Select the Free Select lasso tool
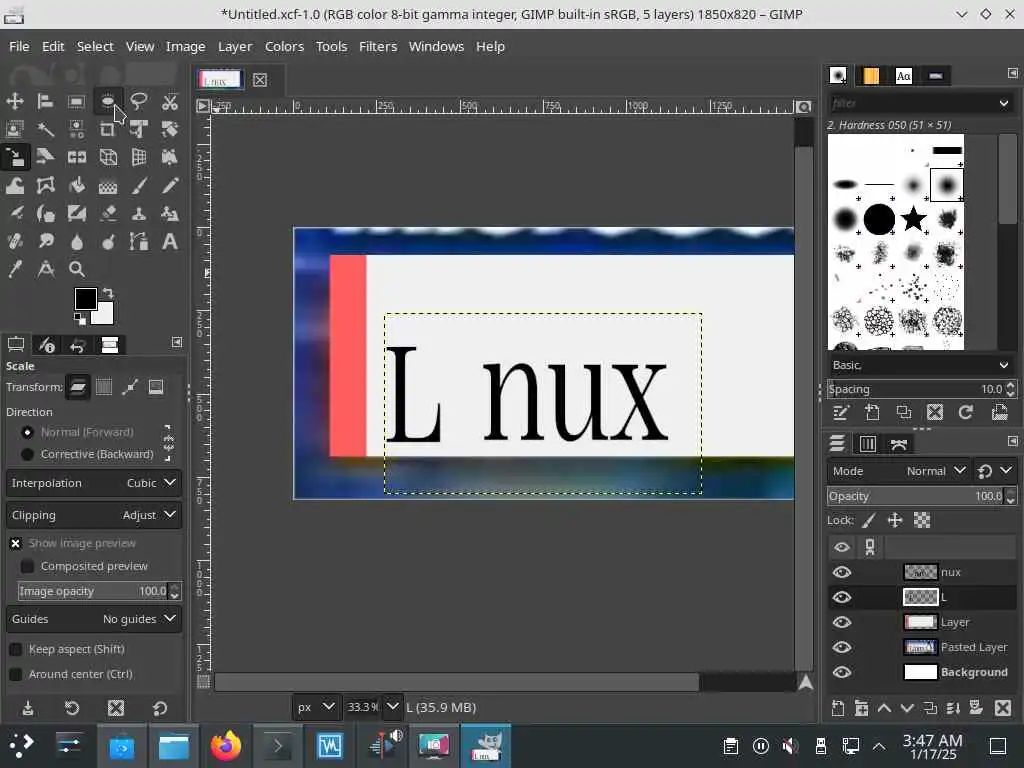The width and height of the screenshot is (1024, 768). 138,101
